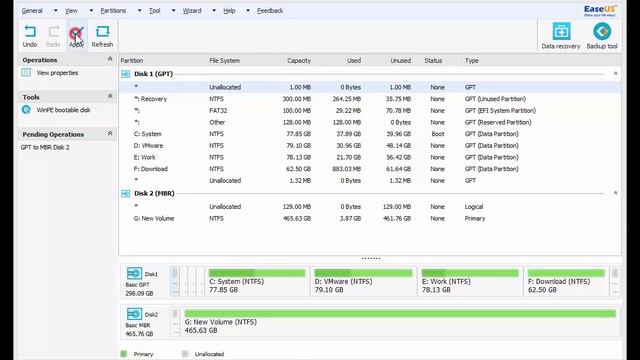Expand dropdown arrow after General
Viewport: 640px width, 360px height.
(56, 11)
